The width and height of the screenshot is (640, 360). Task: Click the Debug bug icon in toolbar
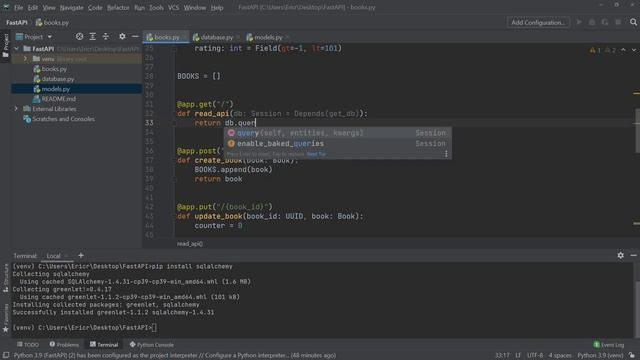(x=592, y=22)
